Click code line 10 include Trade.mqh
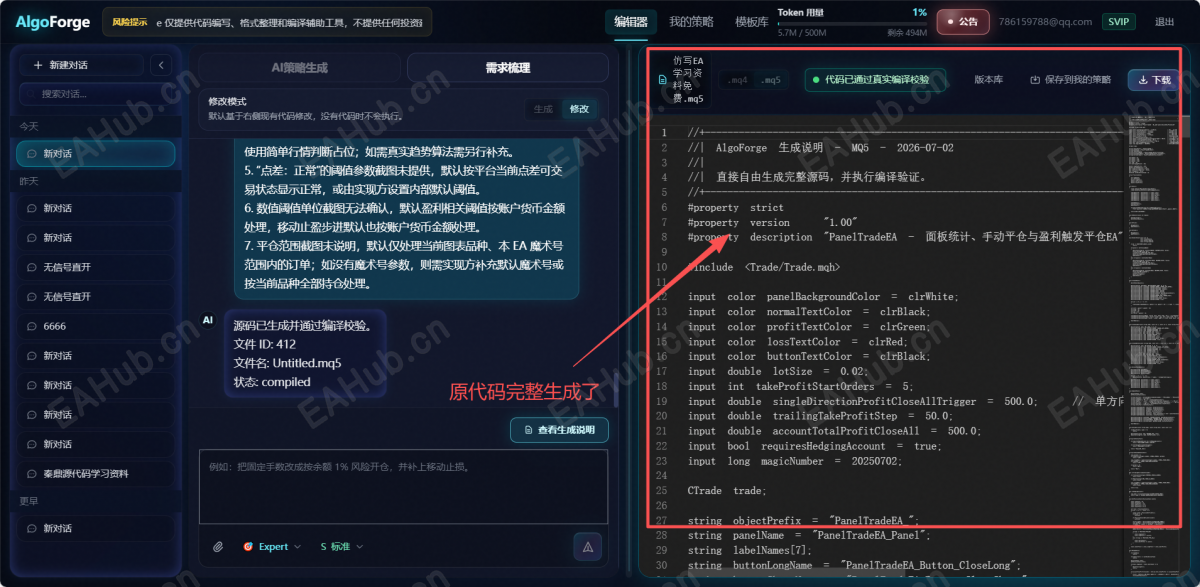This screenshot has height=587, width=1200. click(764, 267)
